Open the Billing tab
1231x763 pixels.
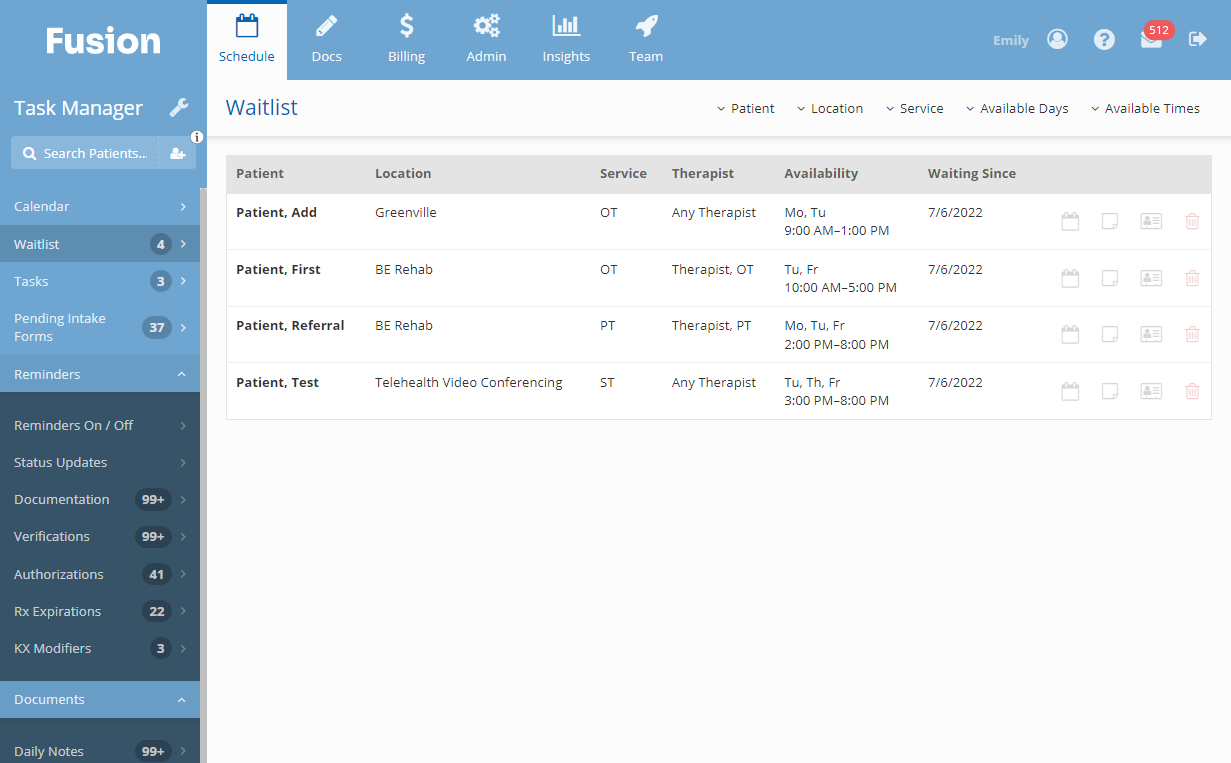pyautogui.click(x=407, y=40)
